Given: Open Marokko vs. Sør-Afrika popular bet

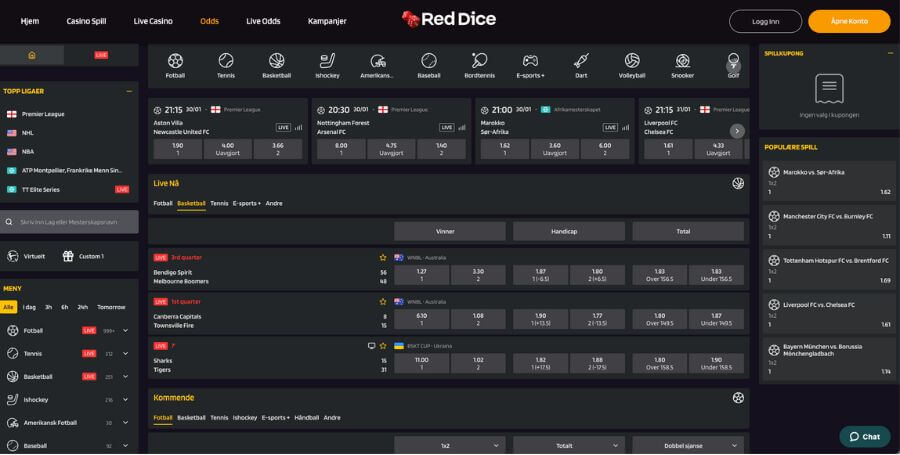Looking at the screenshot, I should [x=829, y=182].
